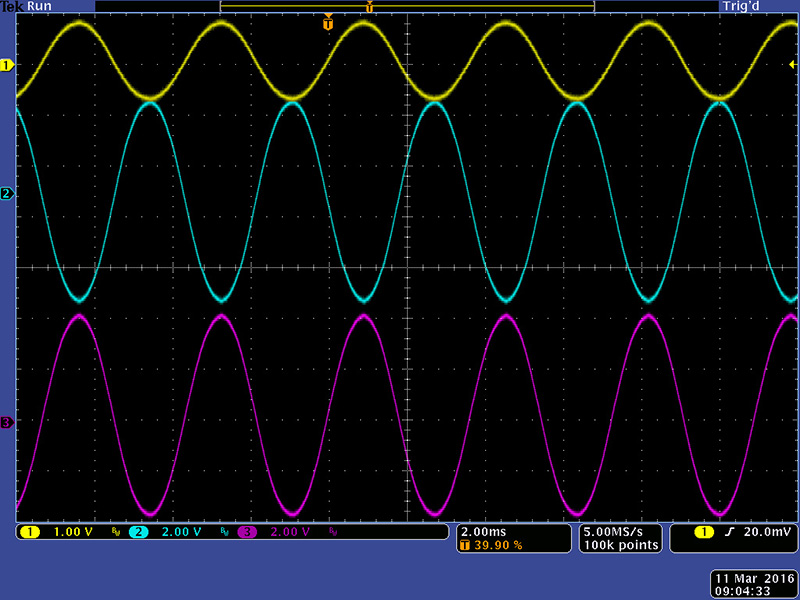
Task: Click the channel 1 ground marker on left edge
Action: point(7,65)
